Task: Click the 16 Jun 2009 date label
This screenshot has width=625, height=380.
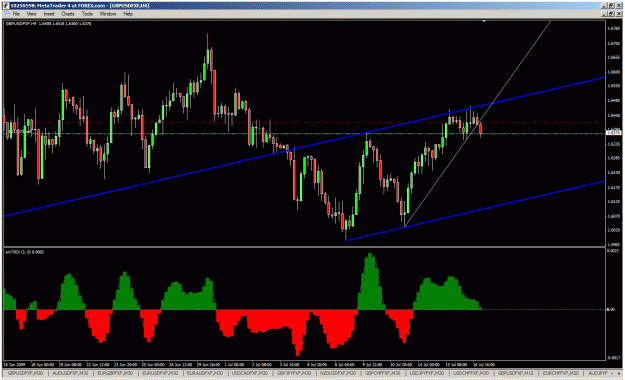Action: [x=14, y=365]
